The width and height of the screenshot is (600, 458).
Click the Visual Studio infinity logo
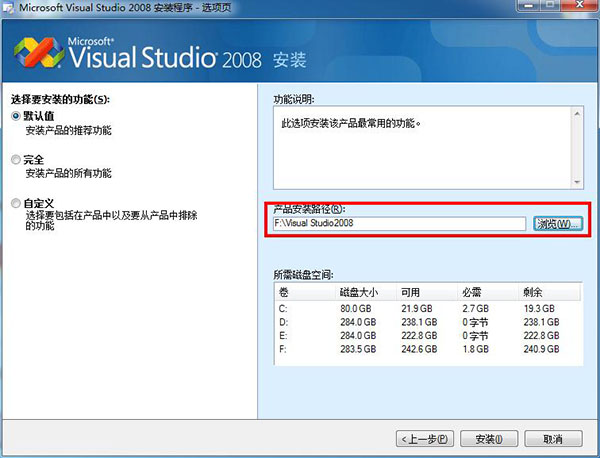click(x=40, y=56)
